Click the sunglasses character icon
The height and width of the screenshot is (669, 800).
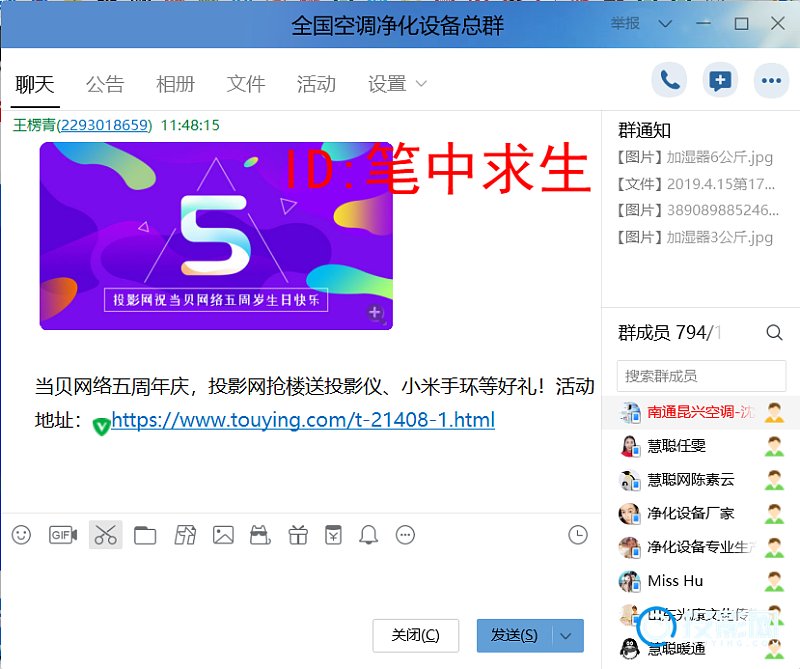[260, 535]
